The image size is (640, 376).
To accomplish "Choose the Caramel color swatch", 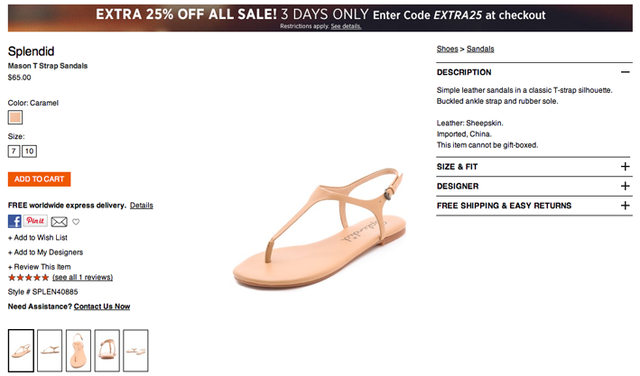I will [15, 118].
